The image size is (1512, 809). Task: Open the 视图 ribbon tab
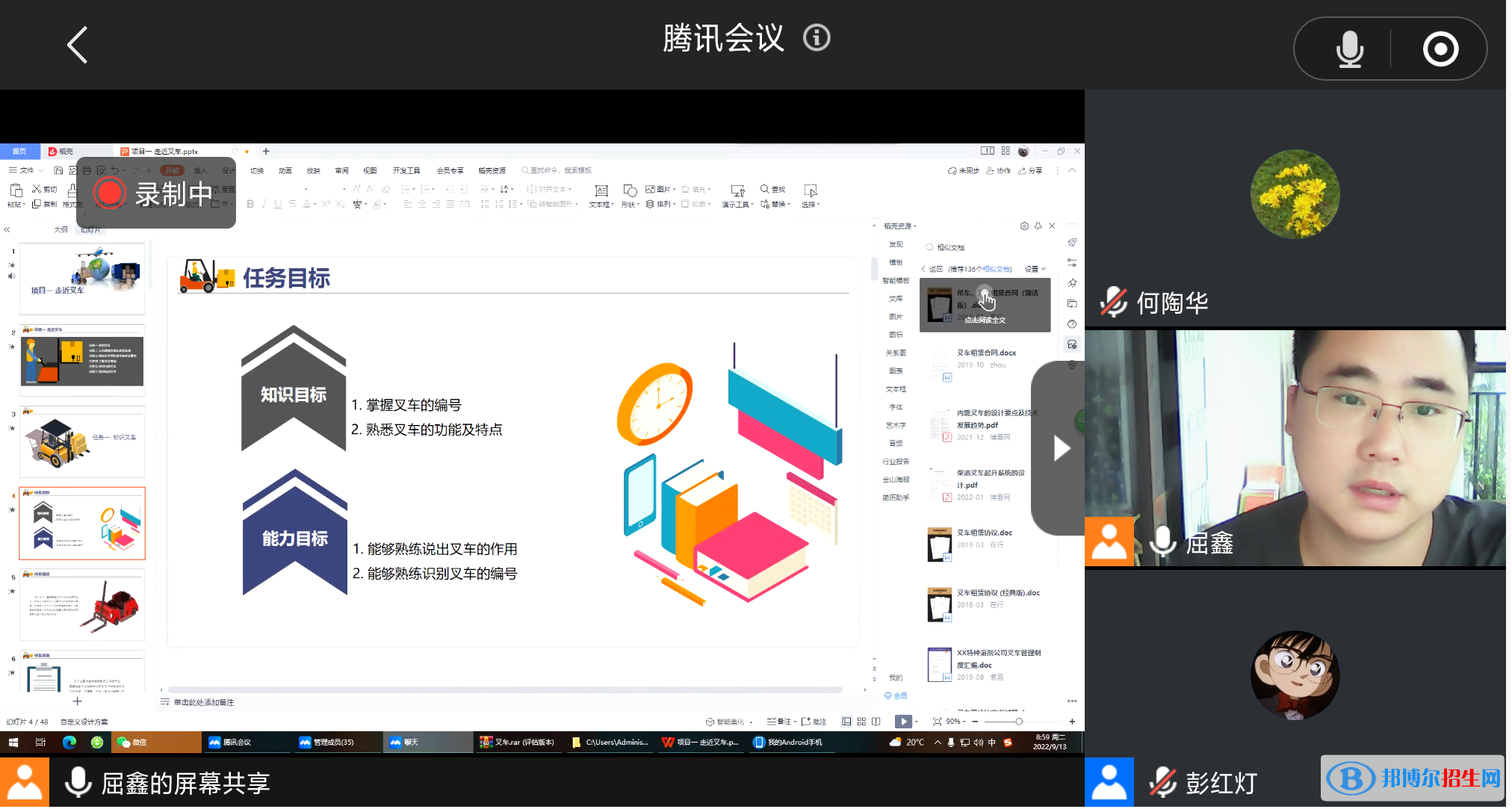click(370, 170)
